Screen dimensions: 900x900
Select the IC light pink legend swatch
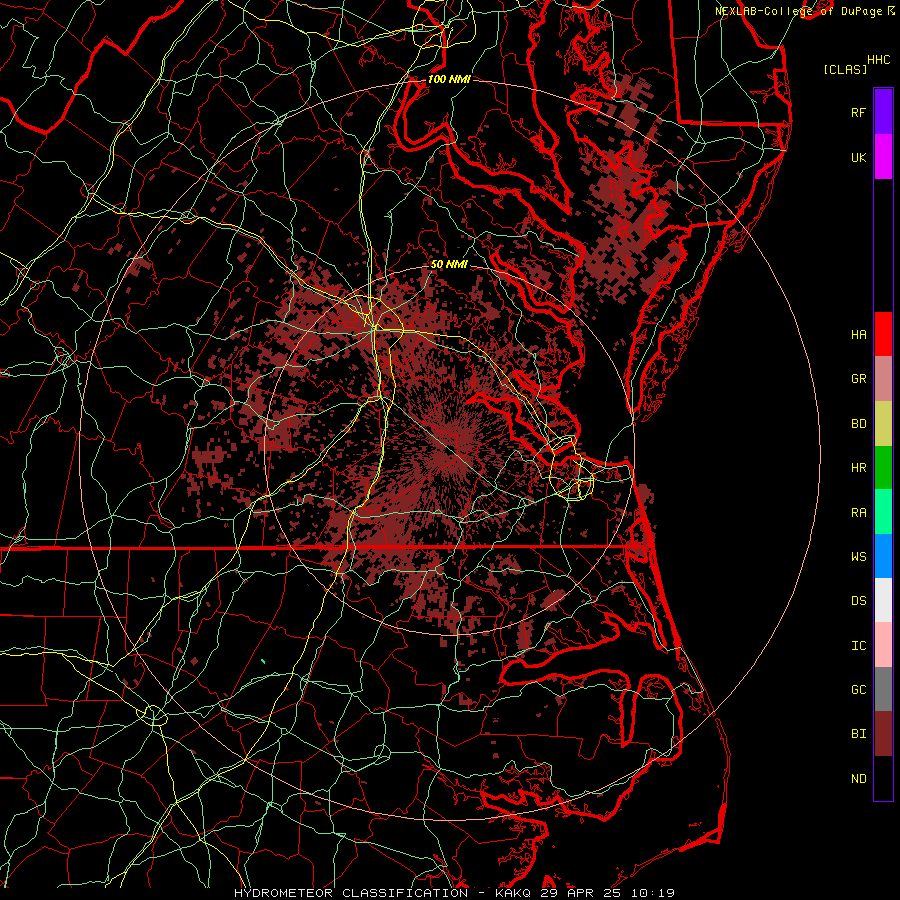pyautogui.click(x=883, y=645)
